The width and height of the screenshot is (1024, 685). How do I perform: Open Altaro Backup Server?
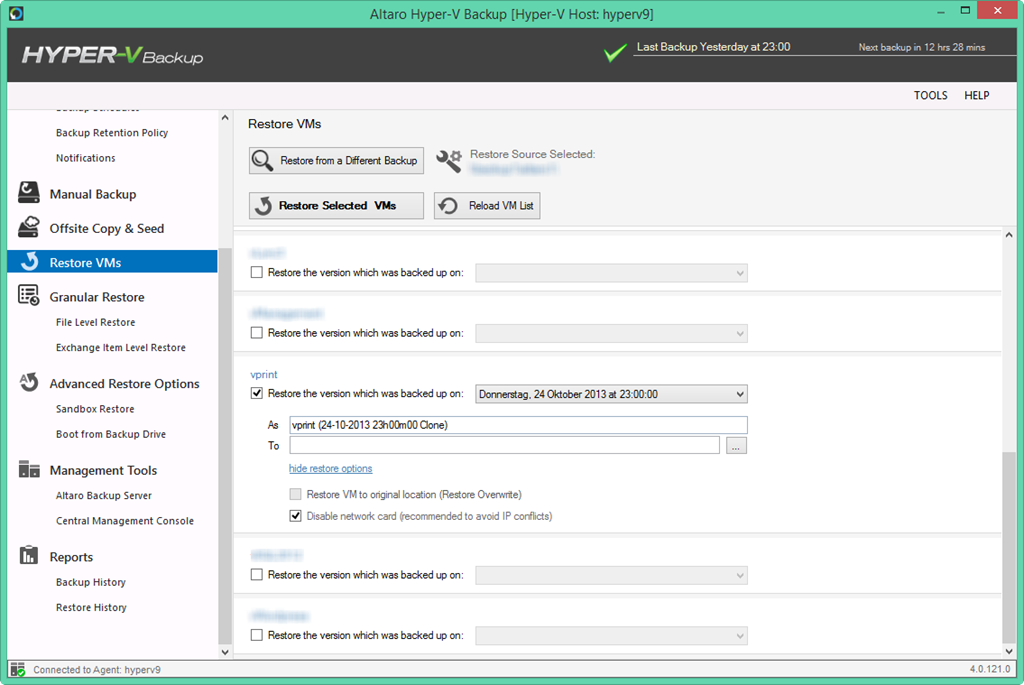[x=104, y=496]
